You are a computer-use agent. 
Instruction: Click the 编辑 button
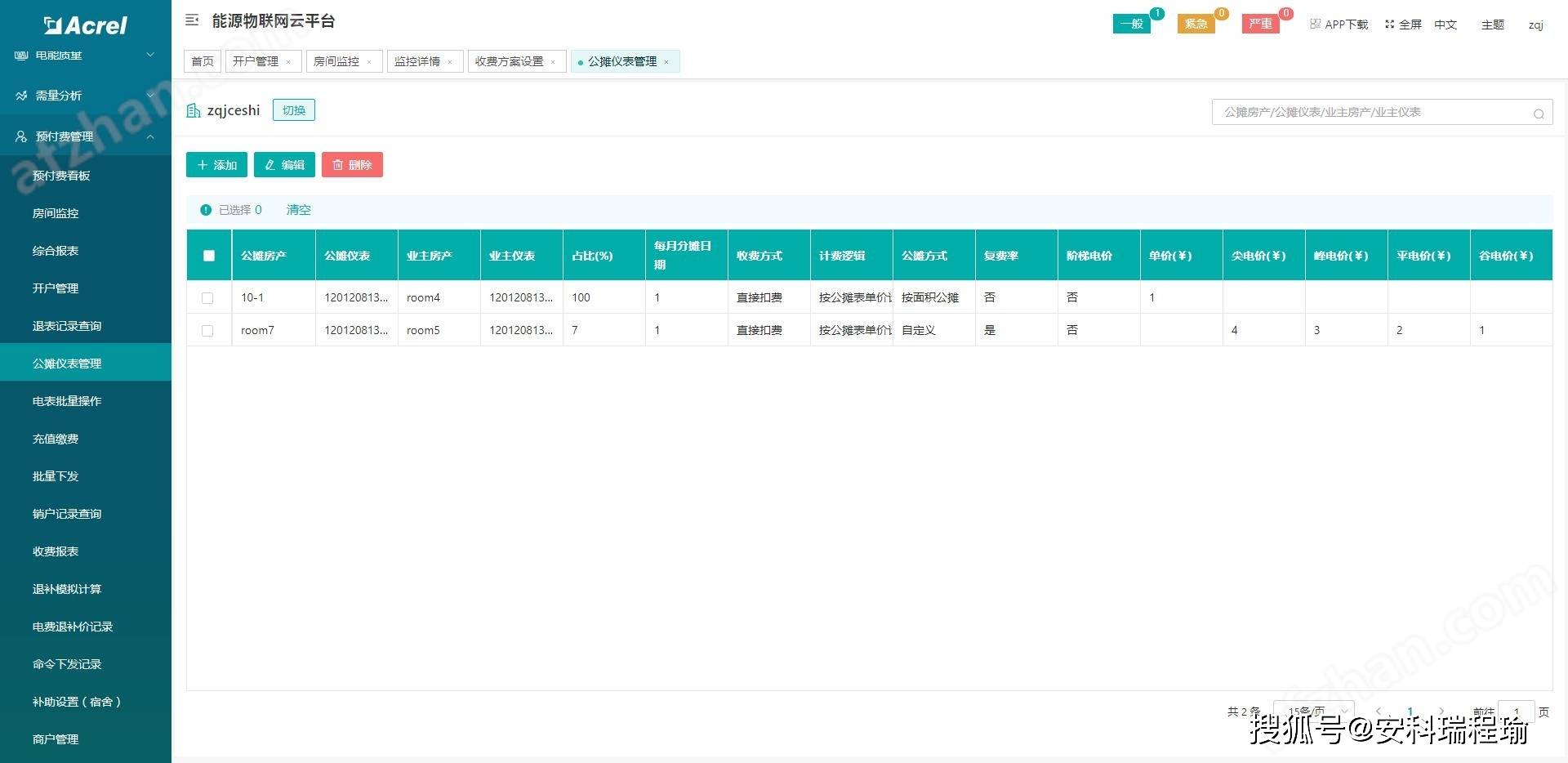tap(284, 165)
